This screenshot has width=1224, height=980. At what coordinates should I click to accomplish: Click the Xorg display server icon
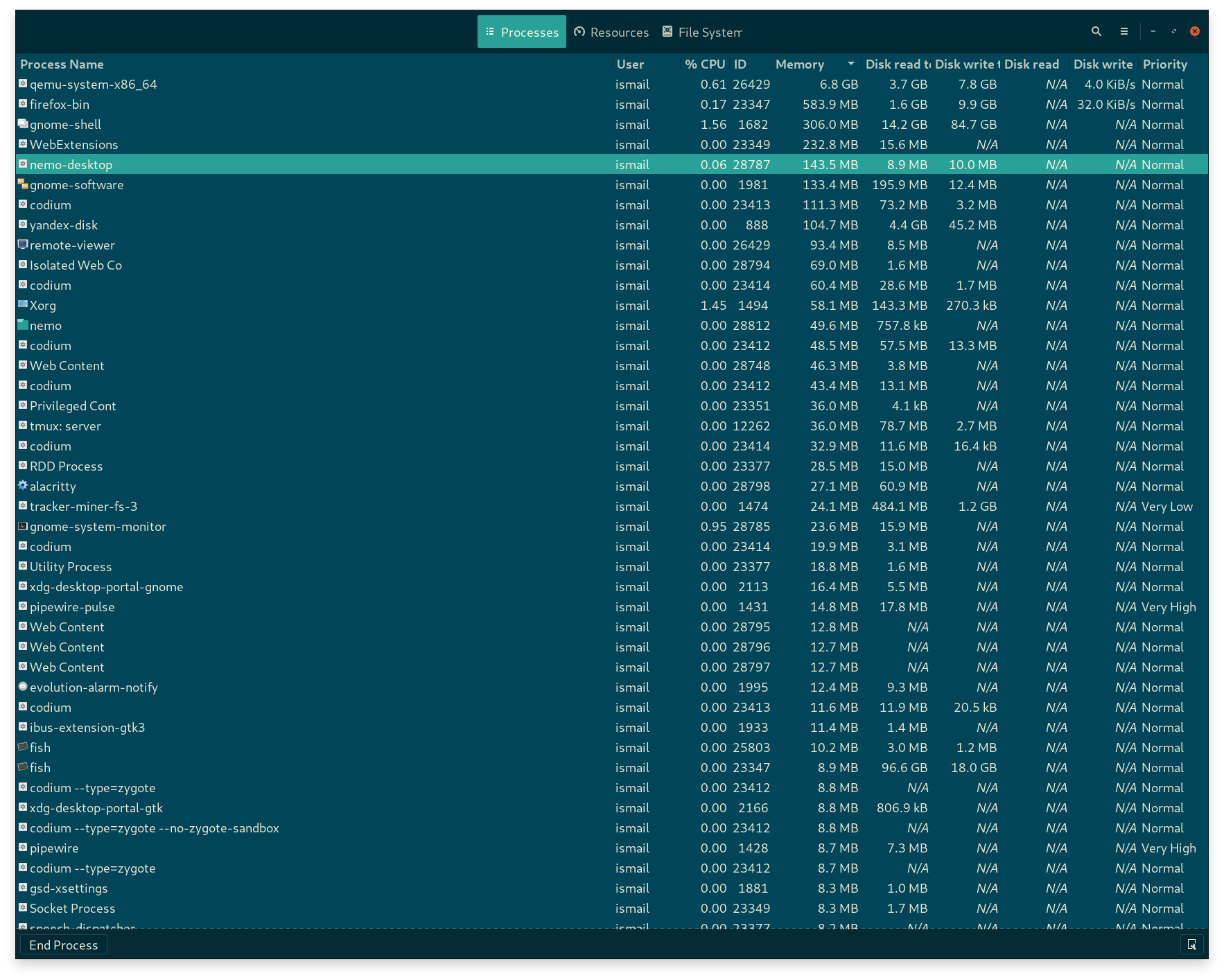[22, 305]
